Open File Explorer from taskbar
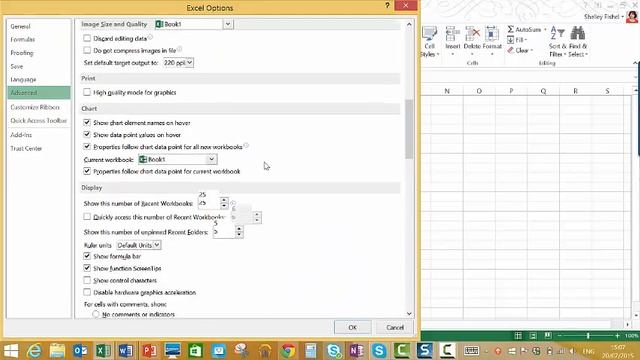 click(x=57, y=351)
